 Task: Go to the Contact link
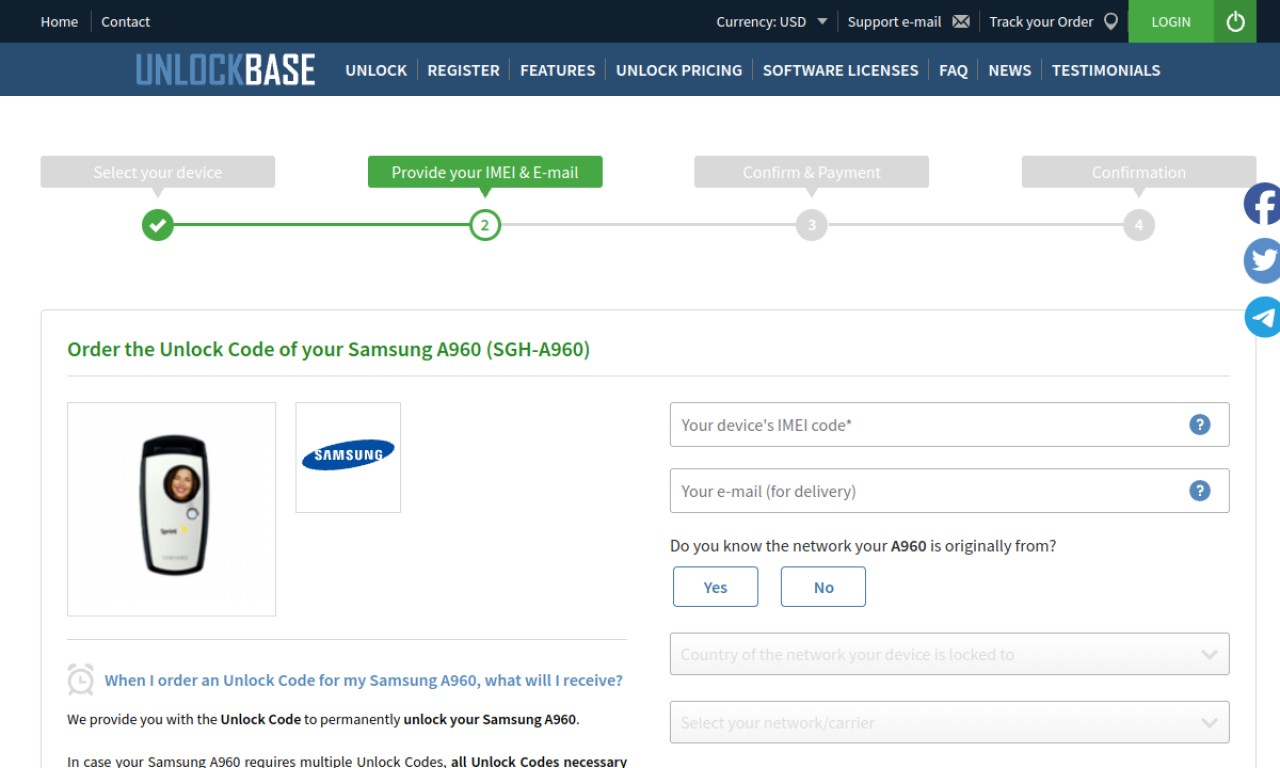(125, 21)
